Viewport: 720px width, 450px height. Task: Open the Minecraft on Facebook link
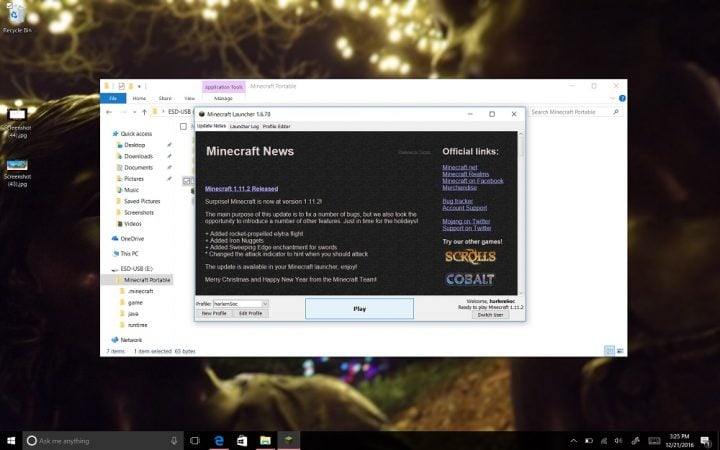coord(473,181)
